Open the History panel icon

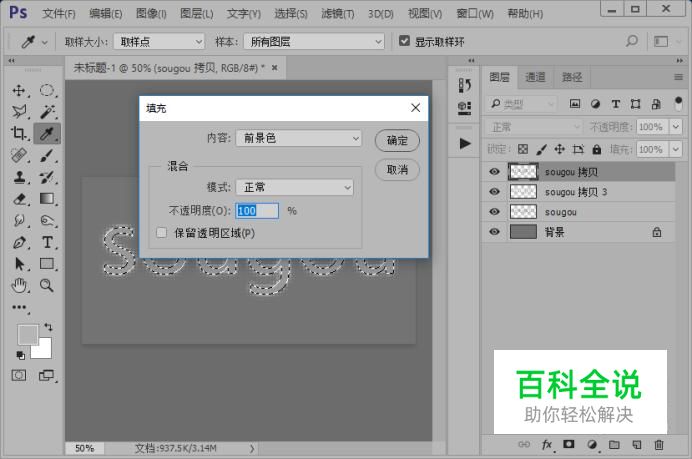464,85
